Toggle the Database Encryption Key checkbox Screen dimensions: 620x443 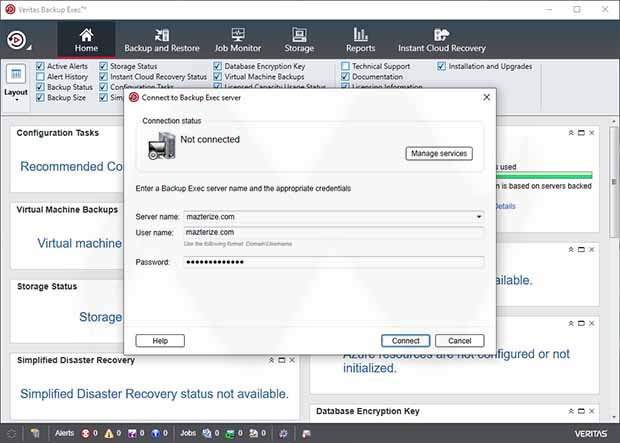click(217, 66)
